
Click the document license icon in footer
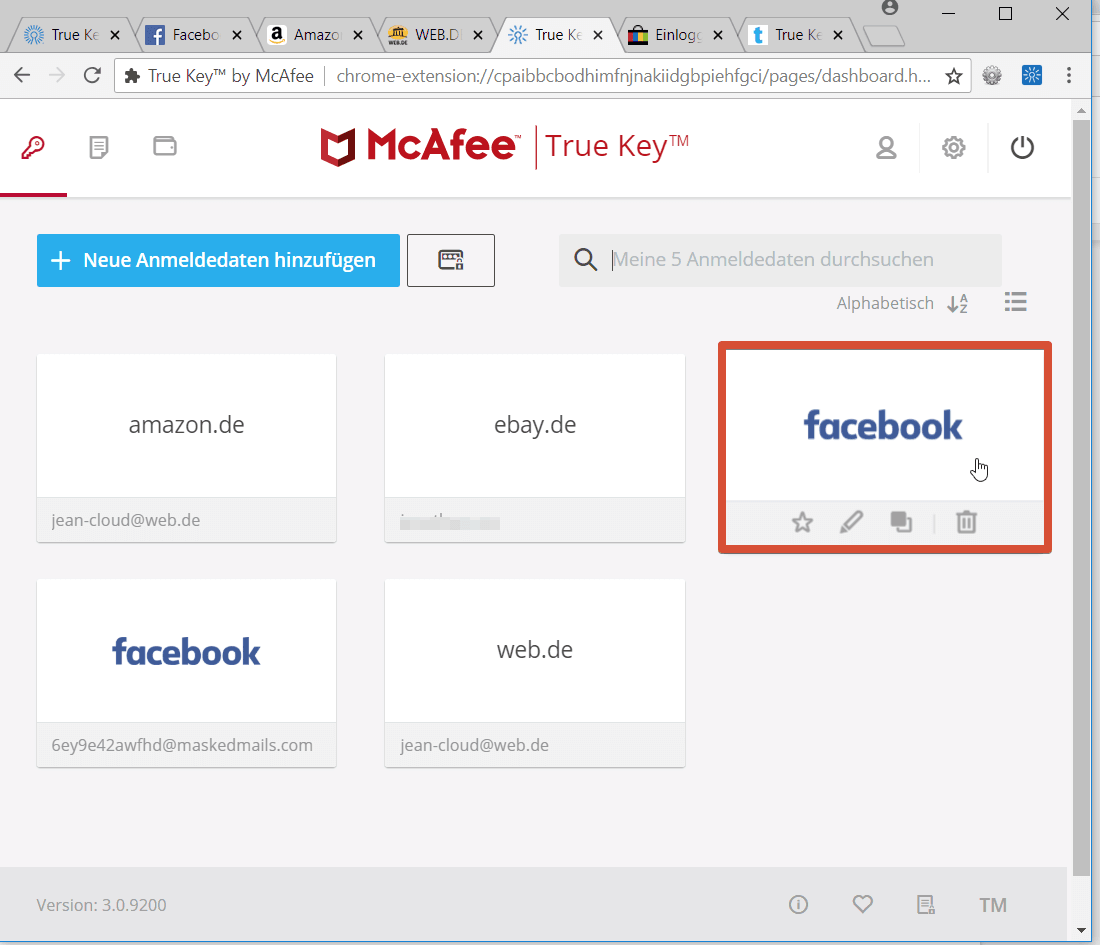[926, 905]
